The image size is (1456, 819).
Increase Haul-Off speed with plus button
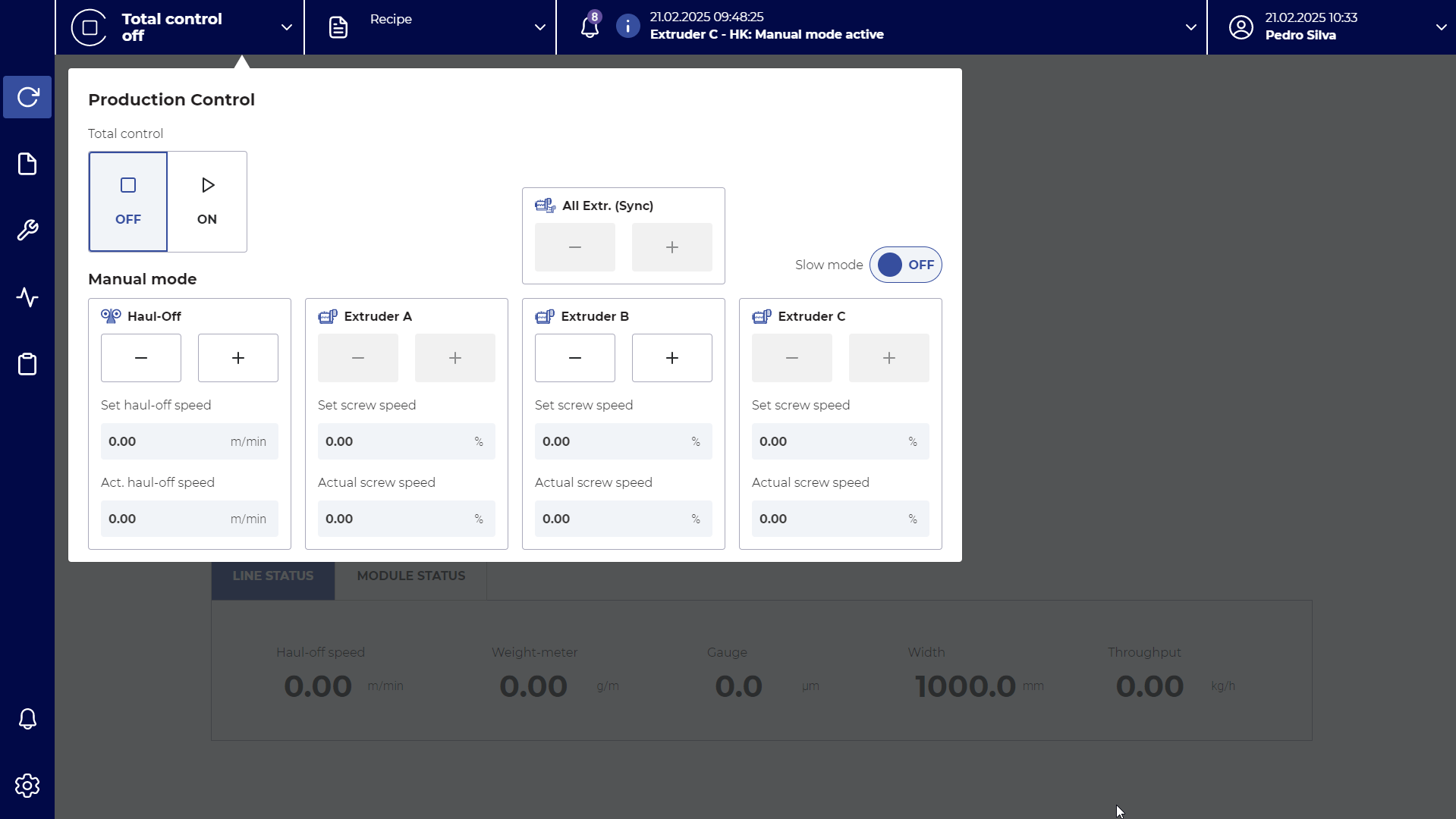237,358
